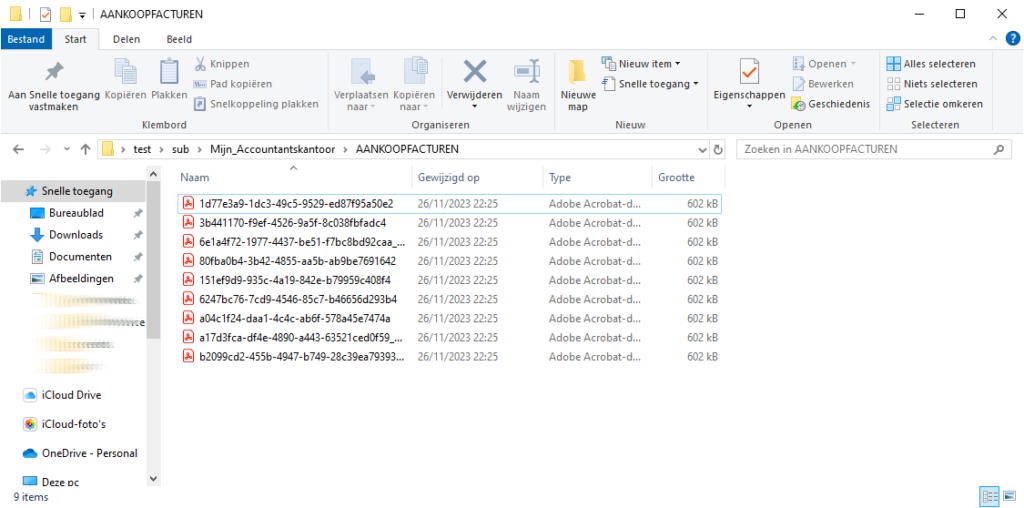This screenshot has height=508, width=1024.
Task: Open Snelle toegang dropdown in Nieuw group
Action: click(x=650, y=84)
